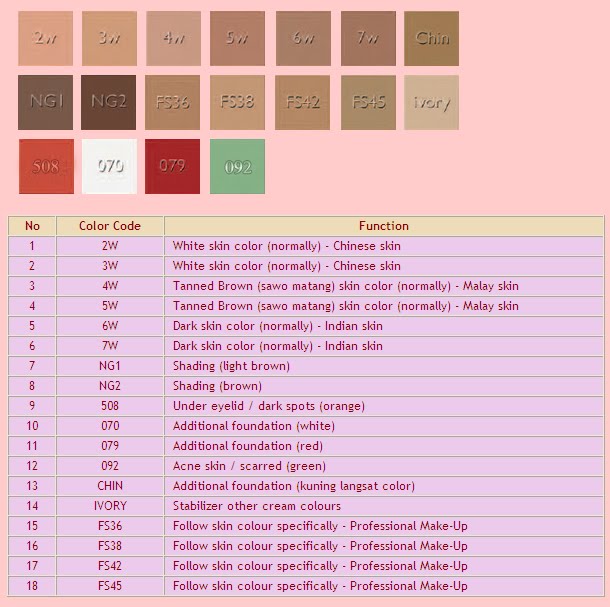Click the "No" column header

tap(32, 226)
